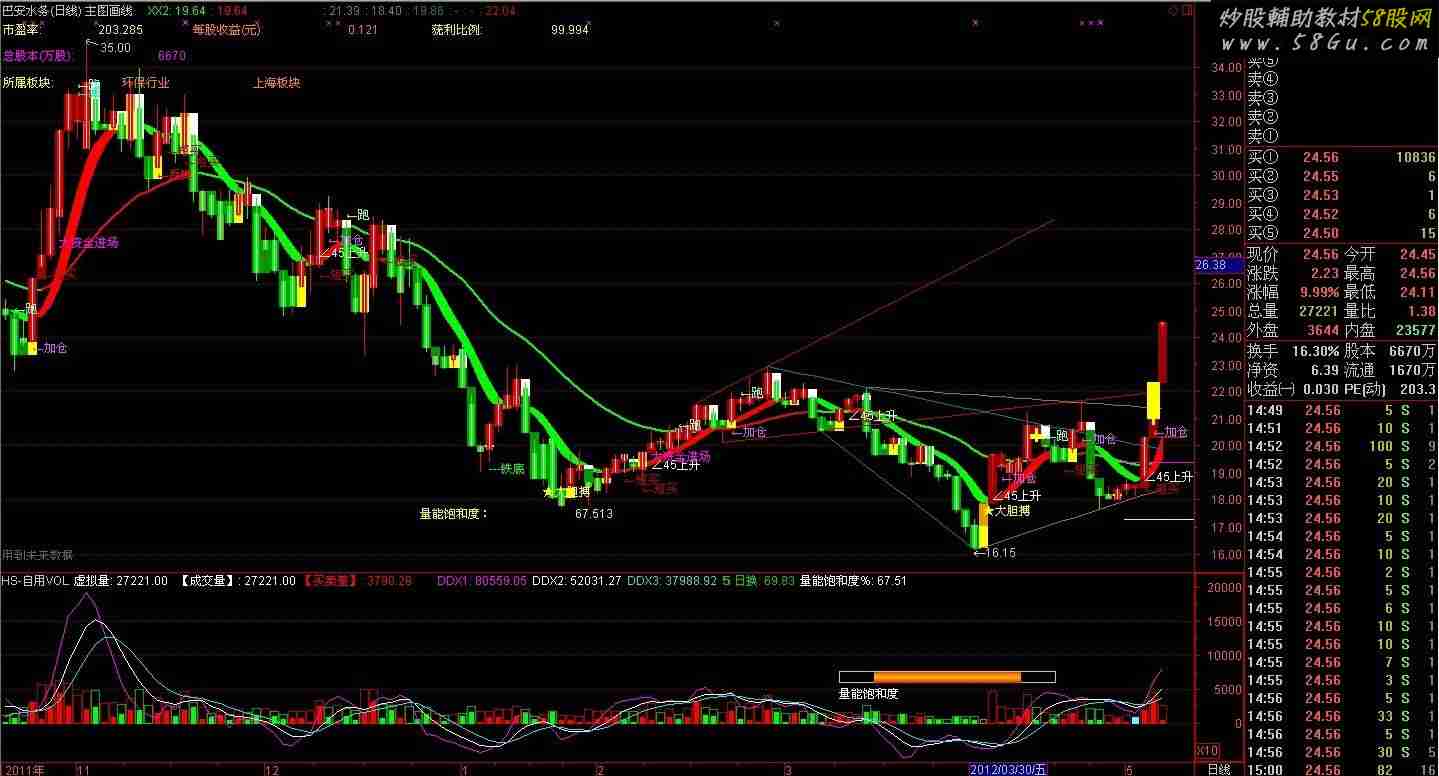Screen dimensions: 1439x776
Task: Click the highlighted 2012/03/30 date marker
Action: [x=1010, y=769]
